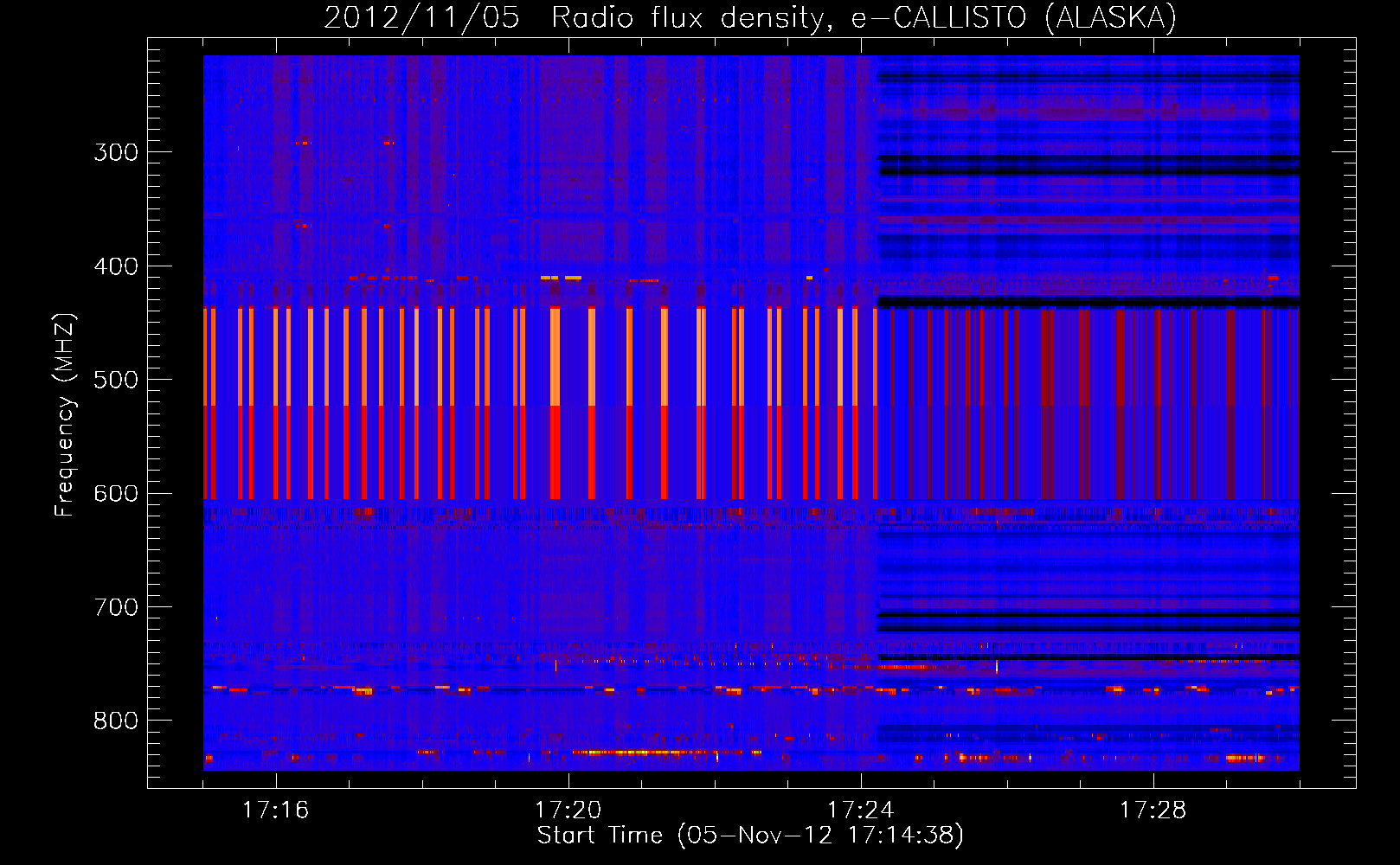Click the 400 frequency tick label
The width and height of the screenshot is (1400, 865).
(x=116, y=266)
